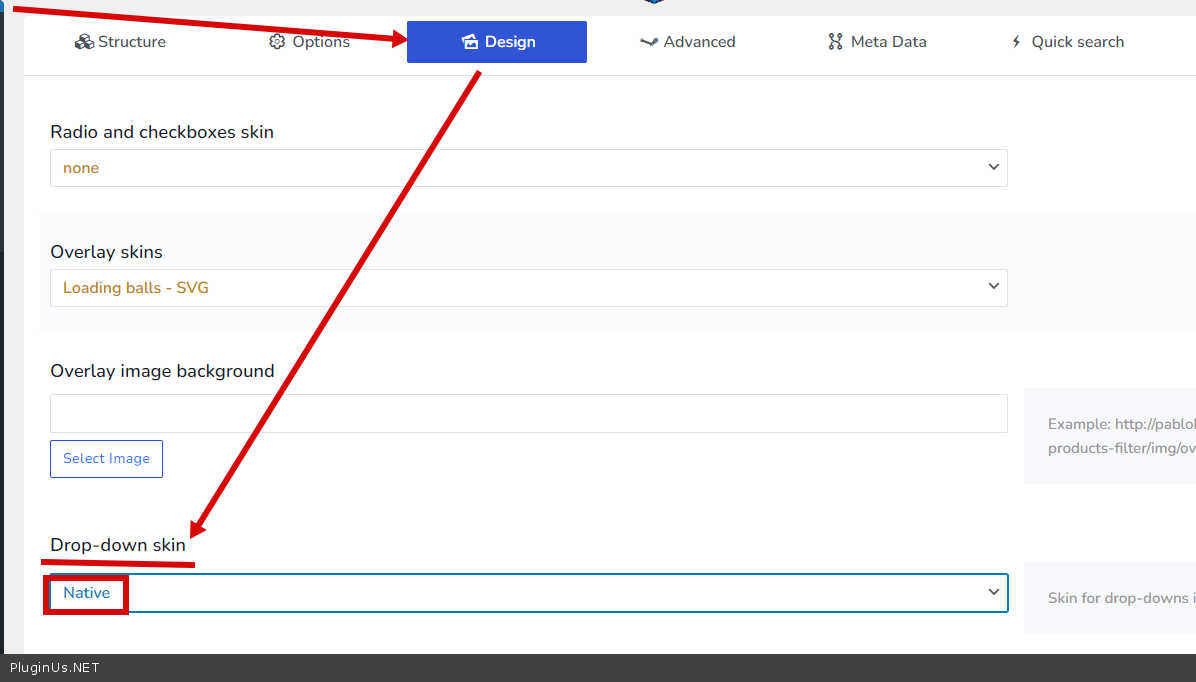Screen dimensions: 1196x682
Task: Open the Overlay skins dropdown showing Loading balls
Action: 528,288
